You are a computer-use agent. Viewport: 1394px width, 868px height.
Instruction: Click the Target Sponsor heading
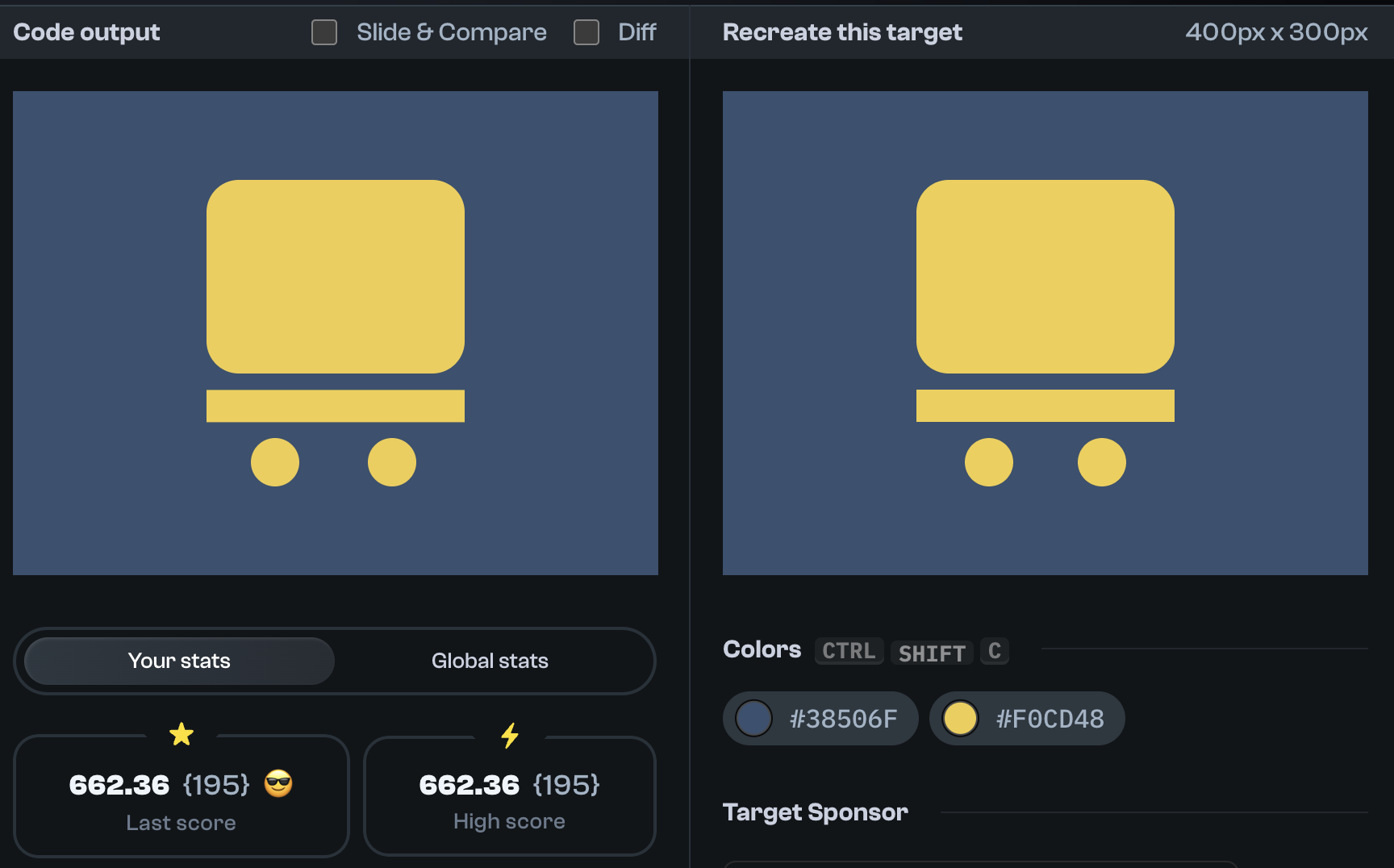coord(815,812)
